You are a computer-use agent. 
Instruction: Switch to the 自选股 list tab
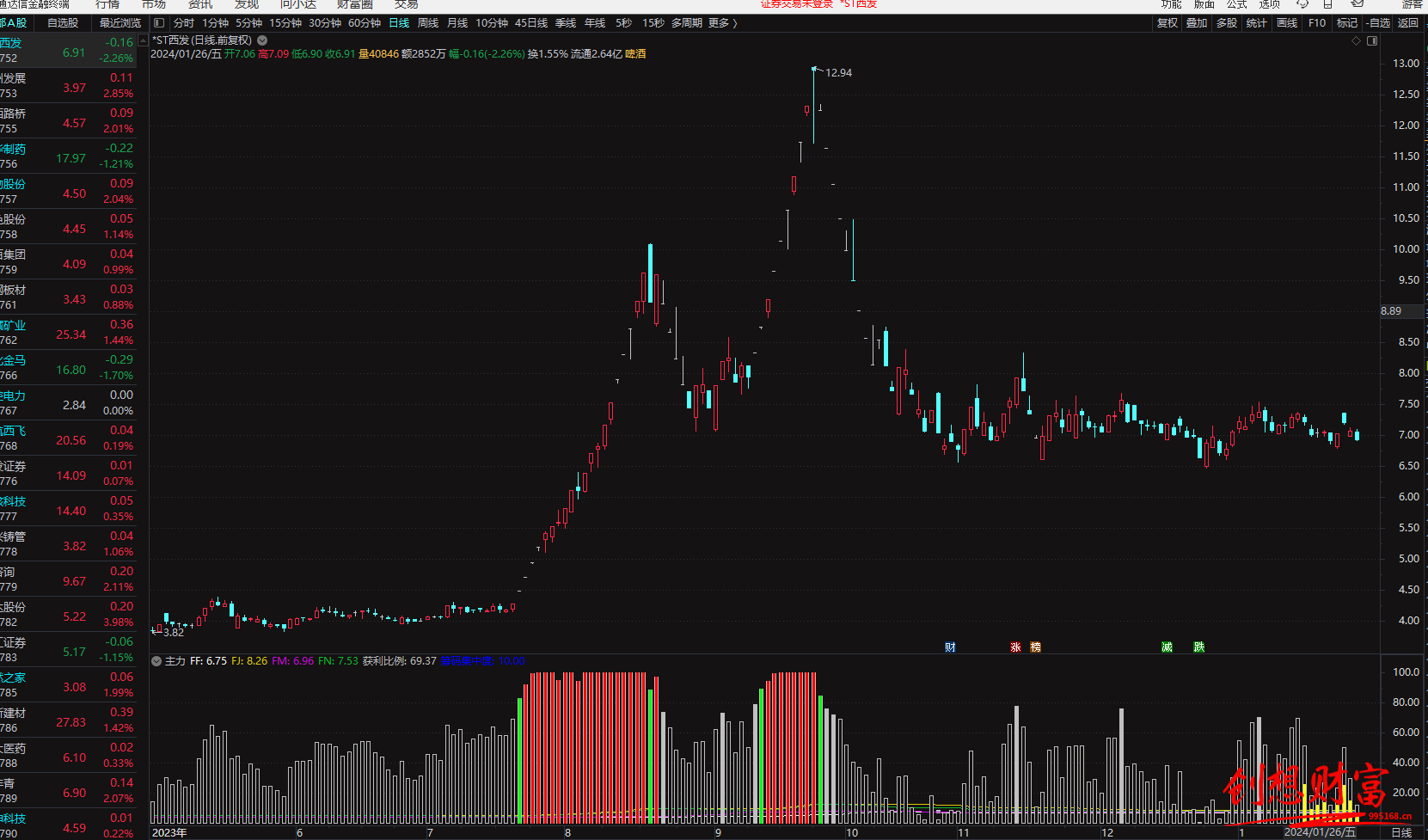point(63,23)
